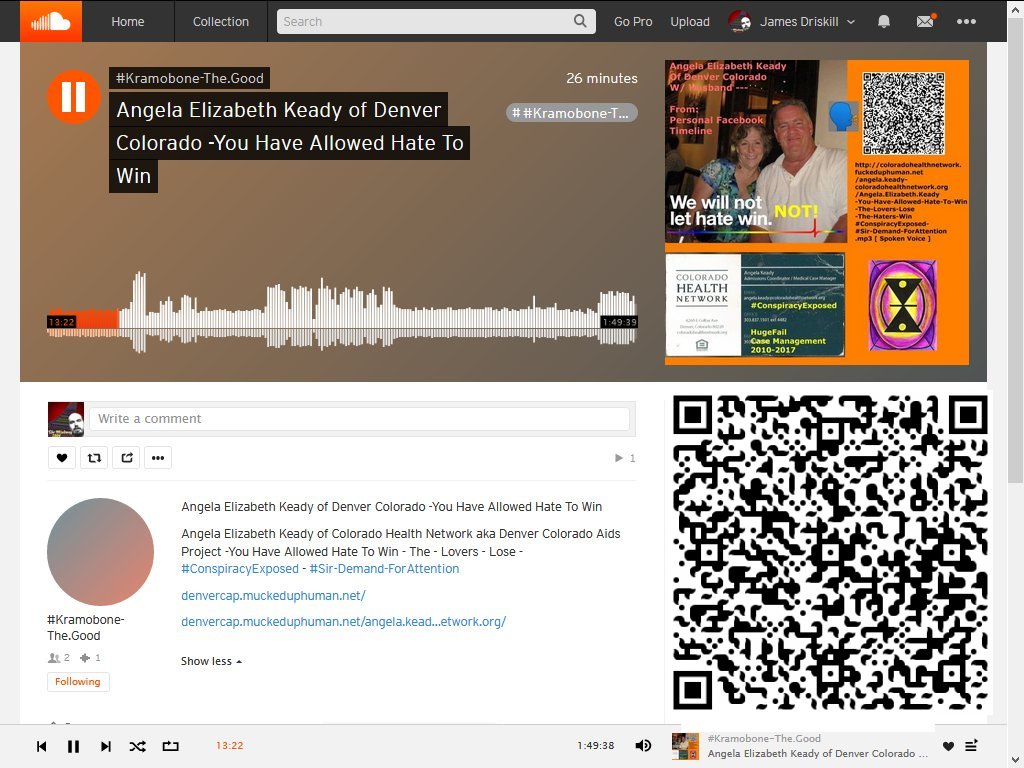Open the uploader's round avatar

(101, 552)
